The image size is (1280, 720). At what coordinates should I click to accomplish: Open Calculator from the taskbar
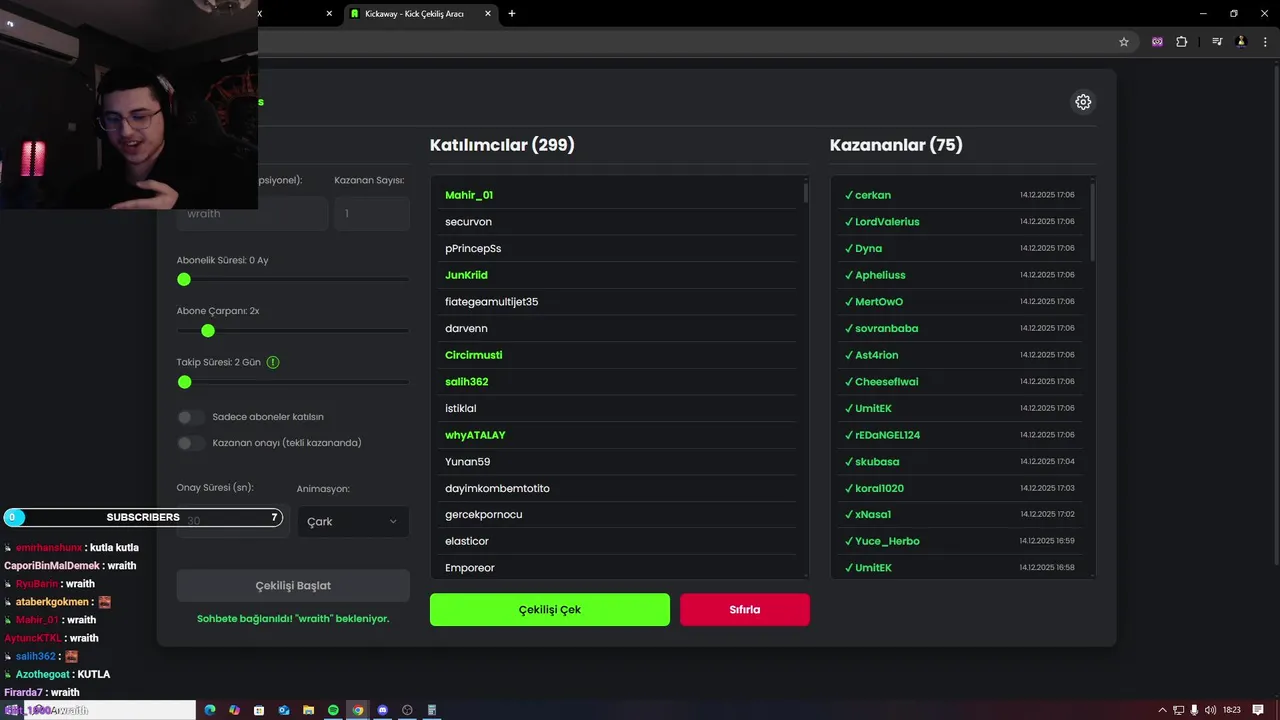click(x=432, y=710)
